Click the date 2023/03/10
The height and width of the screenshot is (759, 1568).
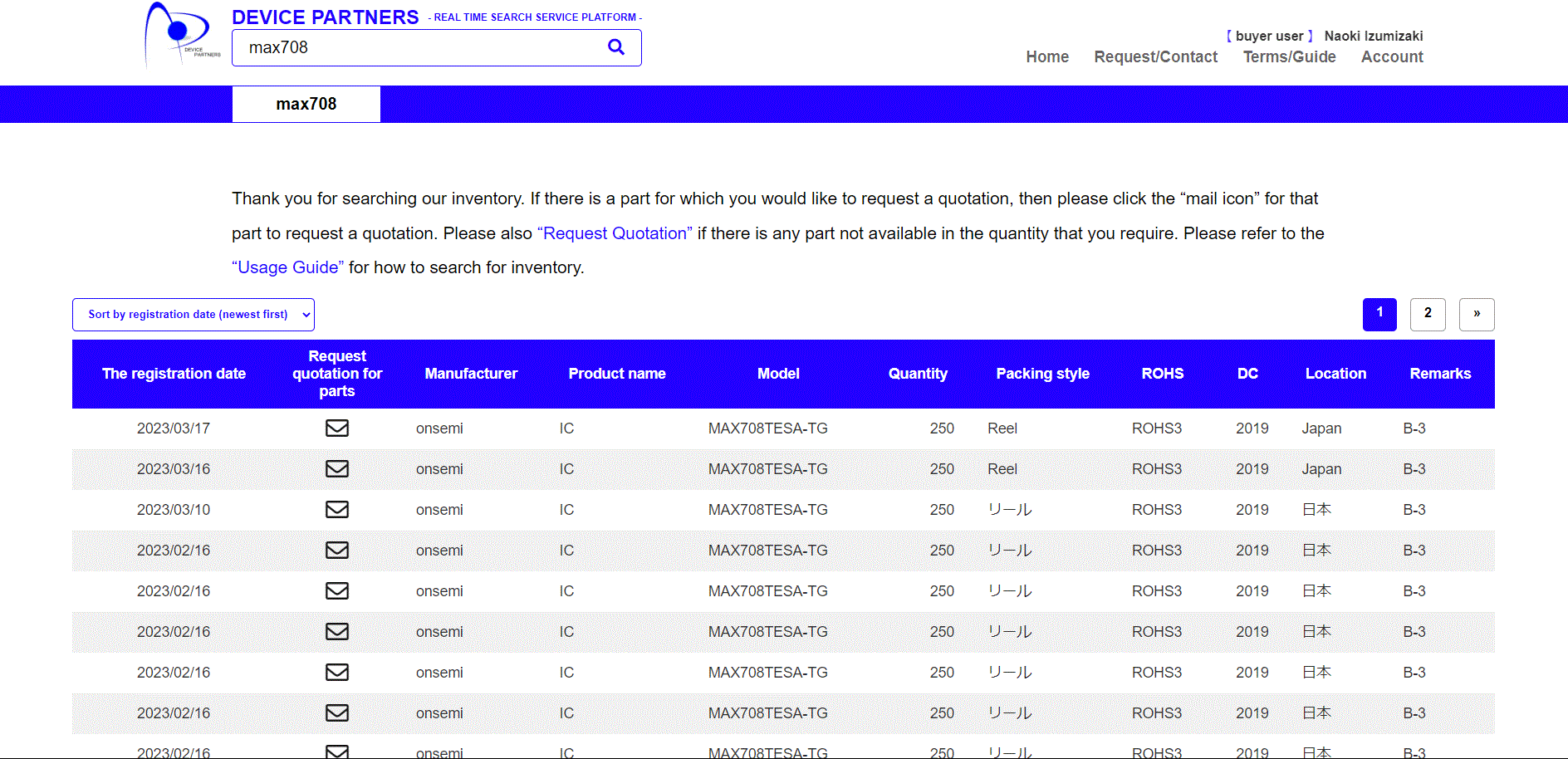(174, 510)
